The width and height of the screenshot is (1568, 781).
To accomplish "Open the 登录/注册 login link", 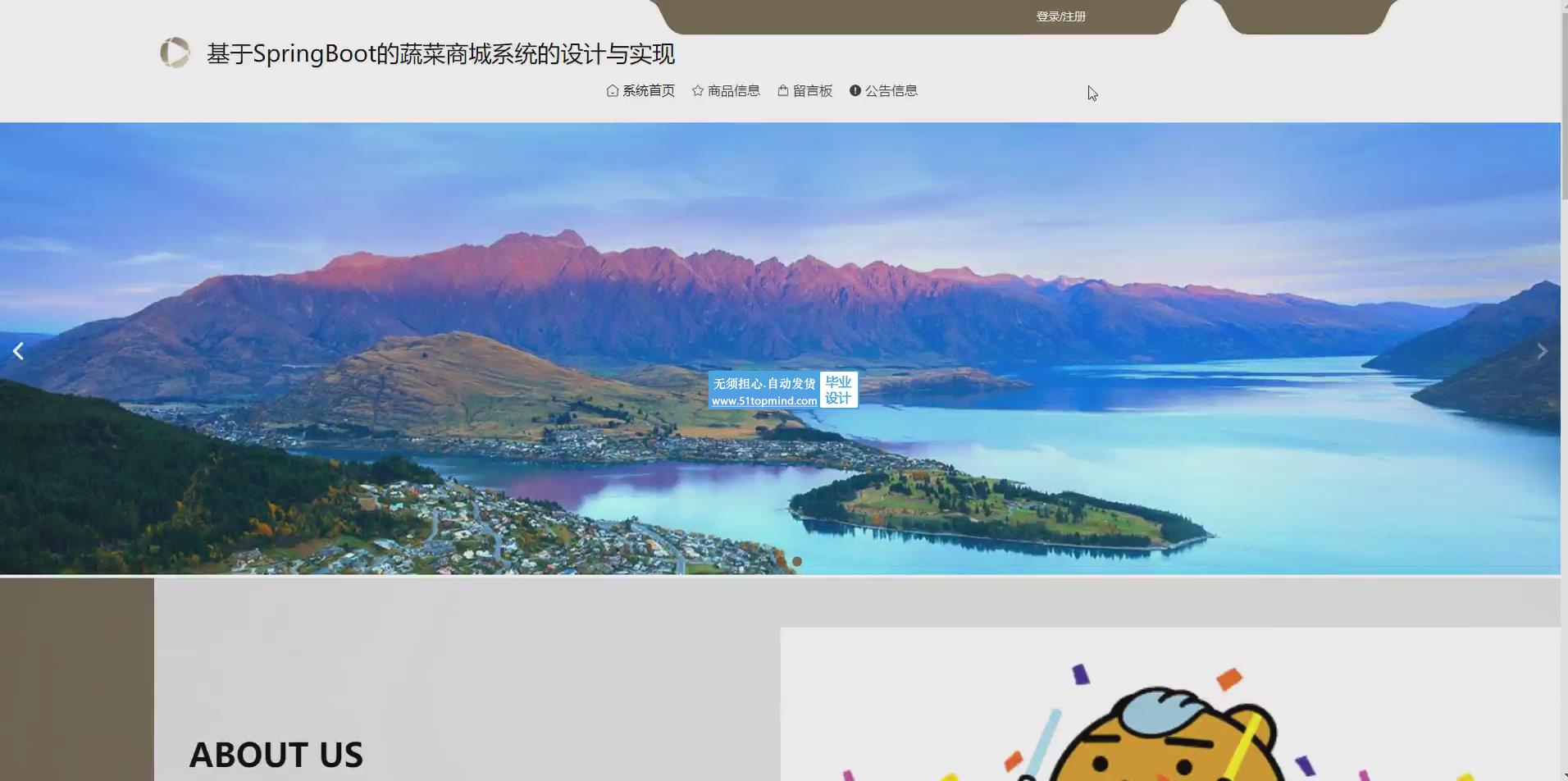I will click(1060, 16).
